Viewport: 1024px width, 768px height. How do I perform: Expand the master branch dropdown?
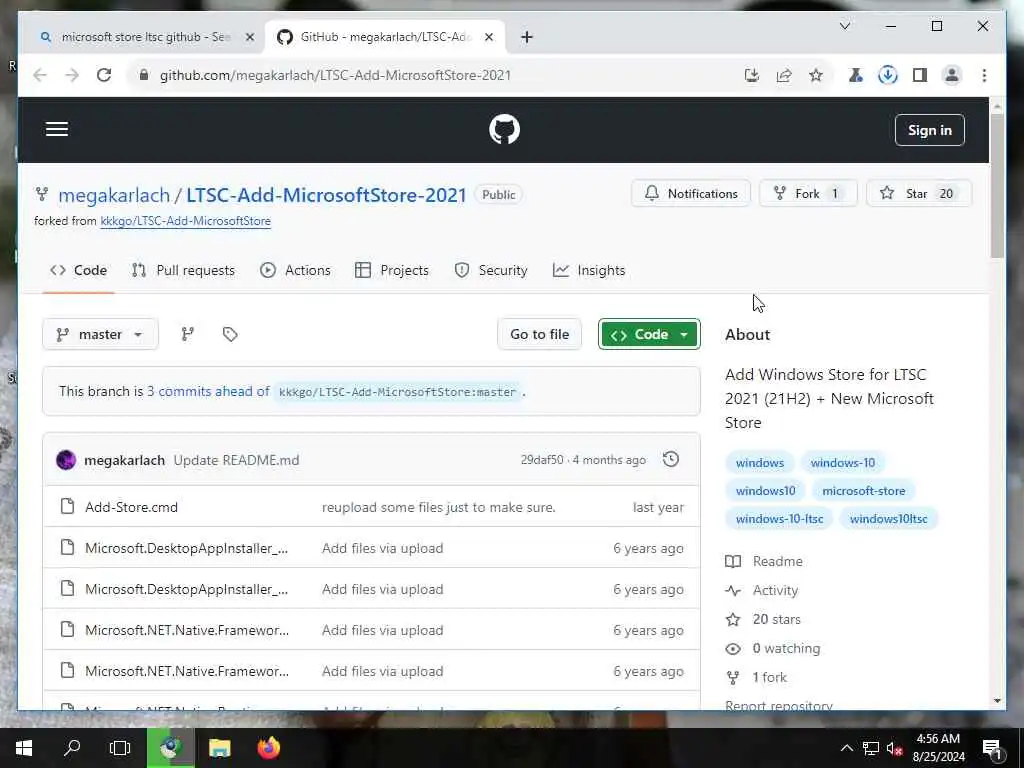click(x=100, y=334)
